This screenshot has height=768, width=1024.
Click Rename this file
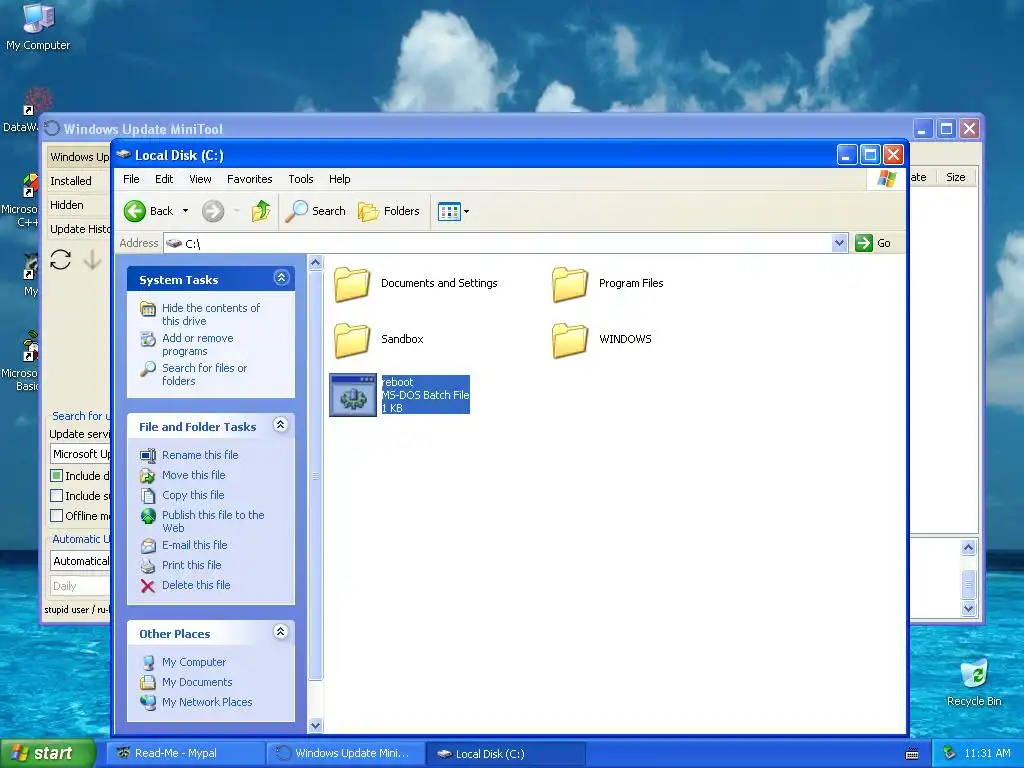(200, 455)
